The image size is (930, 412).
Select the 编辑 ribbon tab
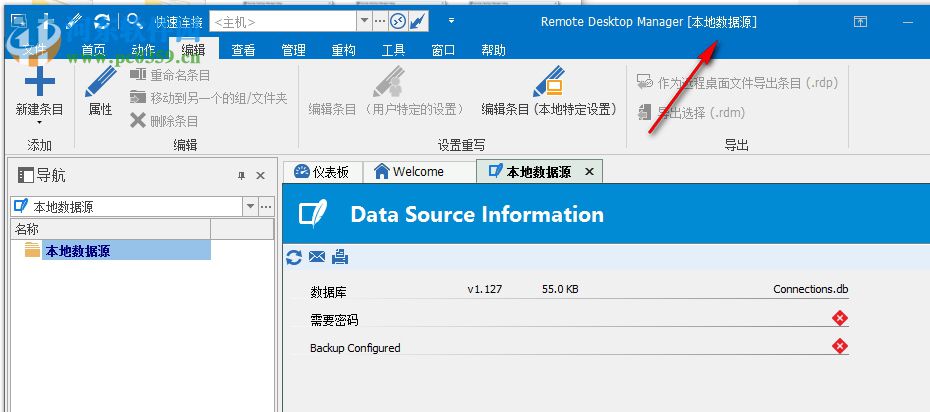click(x=193, y=50)
